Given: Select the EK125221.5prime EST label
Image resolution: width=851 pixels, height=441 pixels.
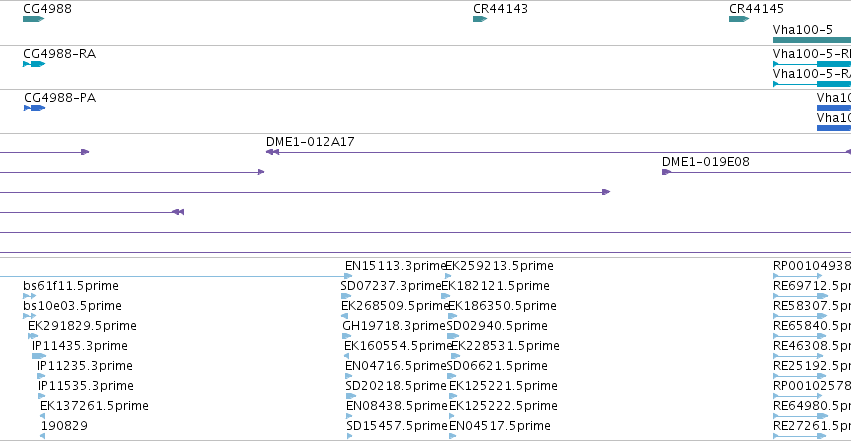Looking at the screenshot, I should click(x=503, y=386).
